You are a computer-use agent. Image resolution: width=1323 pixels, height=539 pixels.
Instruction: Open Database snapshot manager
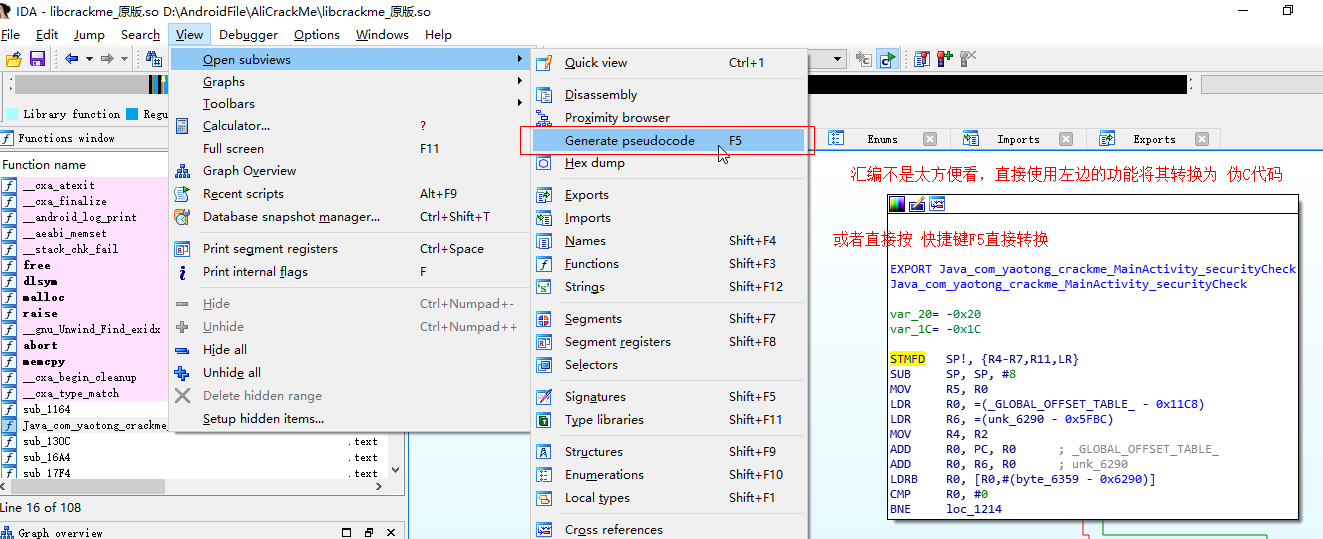point(349,217)
